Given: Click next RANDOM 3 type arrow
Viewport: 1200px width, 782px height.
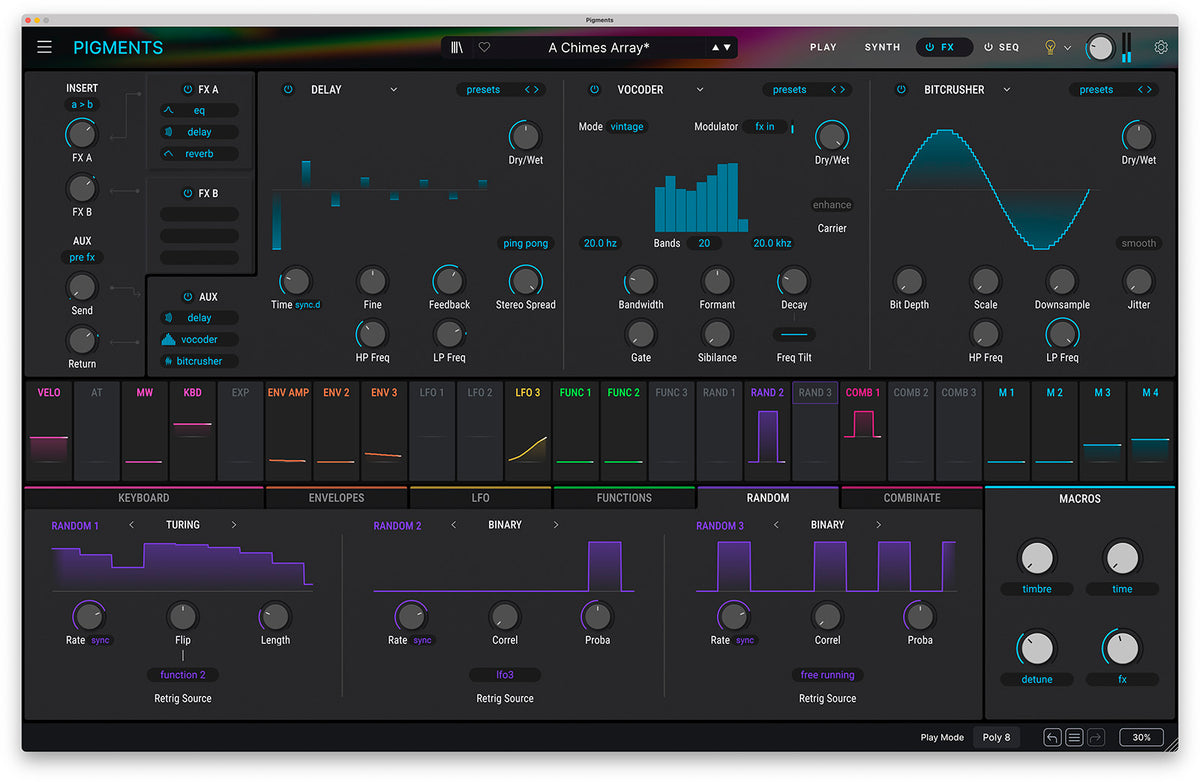Looking at the screenshot, I should pos(879,525).
